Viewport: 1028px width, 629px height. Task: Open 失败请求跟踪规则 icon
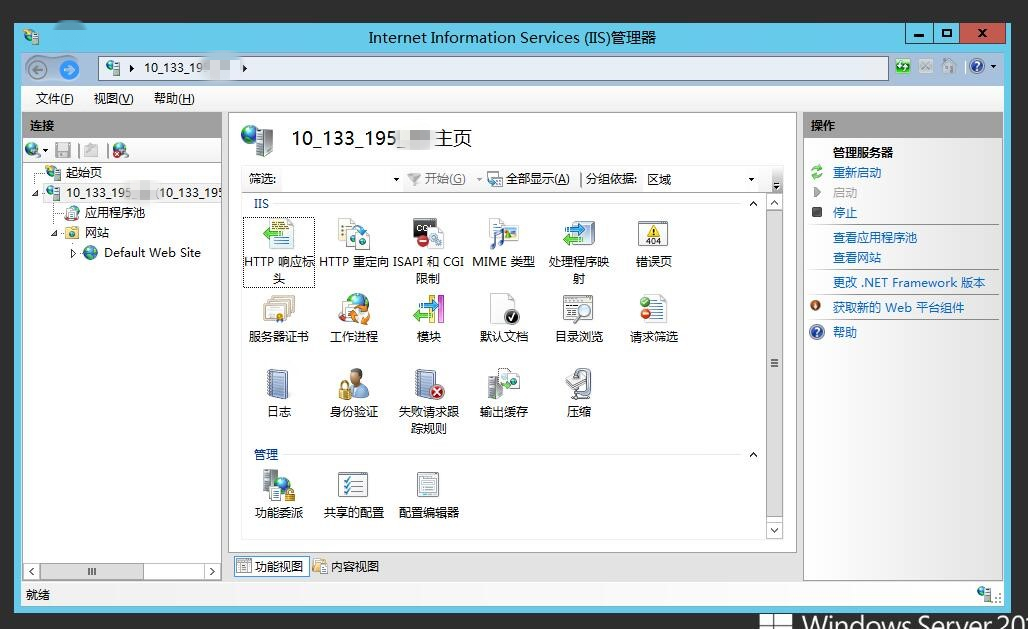pyautogui.click(x=428, y=402)
